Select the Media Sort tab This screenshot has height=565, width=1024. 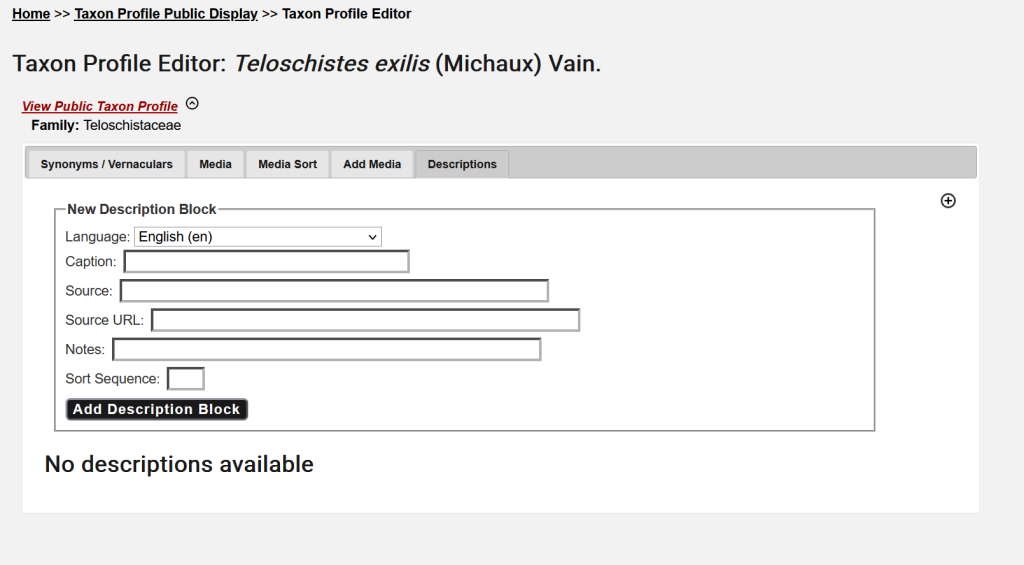coord(287,164)
